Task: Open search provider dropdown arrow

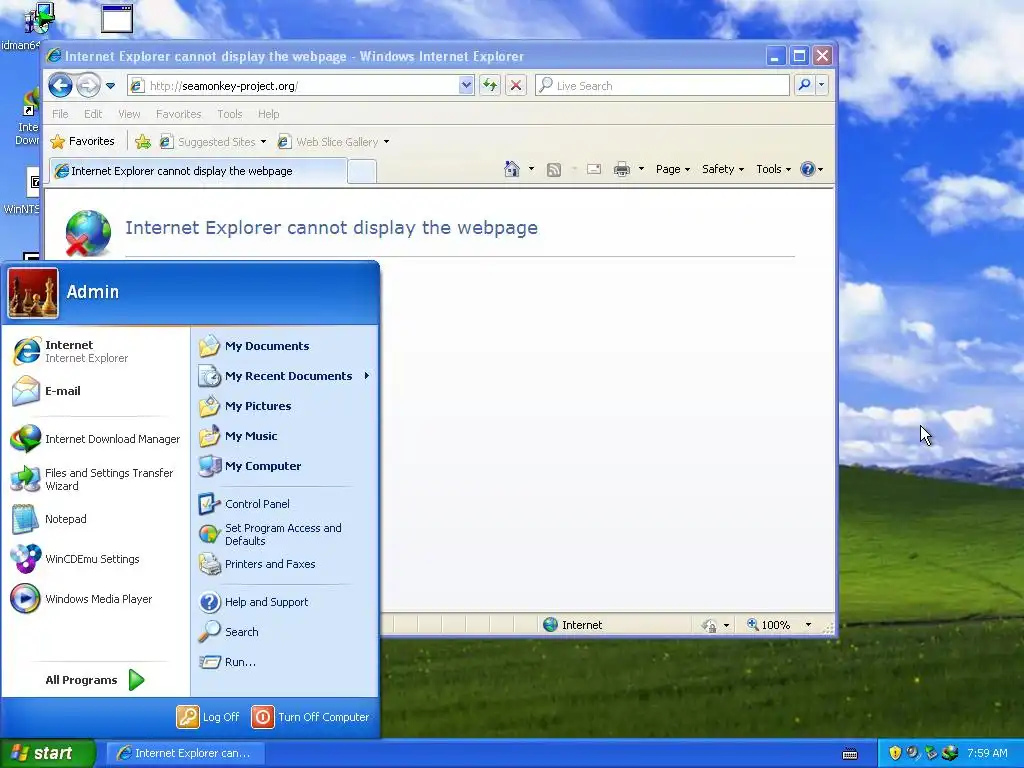Action: tap(822, 86)
